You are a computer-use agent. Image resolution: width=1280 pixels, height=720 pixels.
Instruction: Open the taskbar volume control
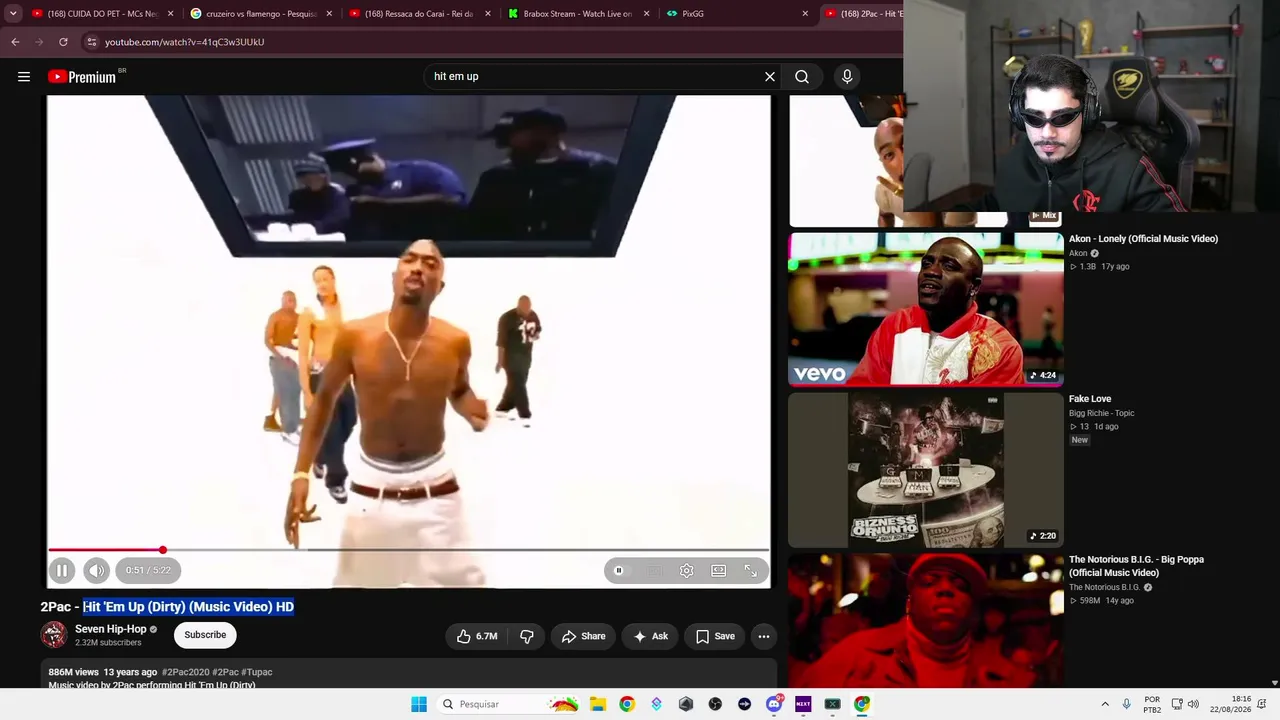coord(1193,704)
